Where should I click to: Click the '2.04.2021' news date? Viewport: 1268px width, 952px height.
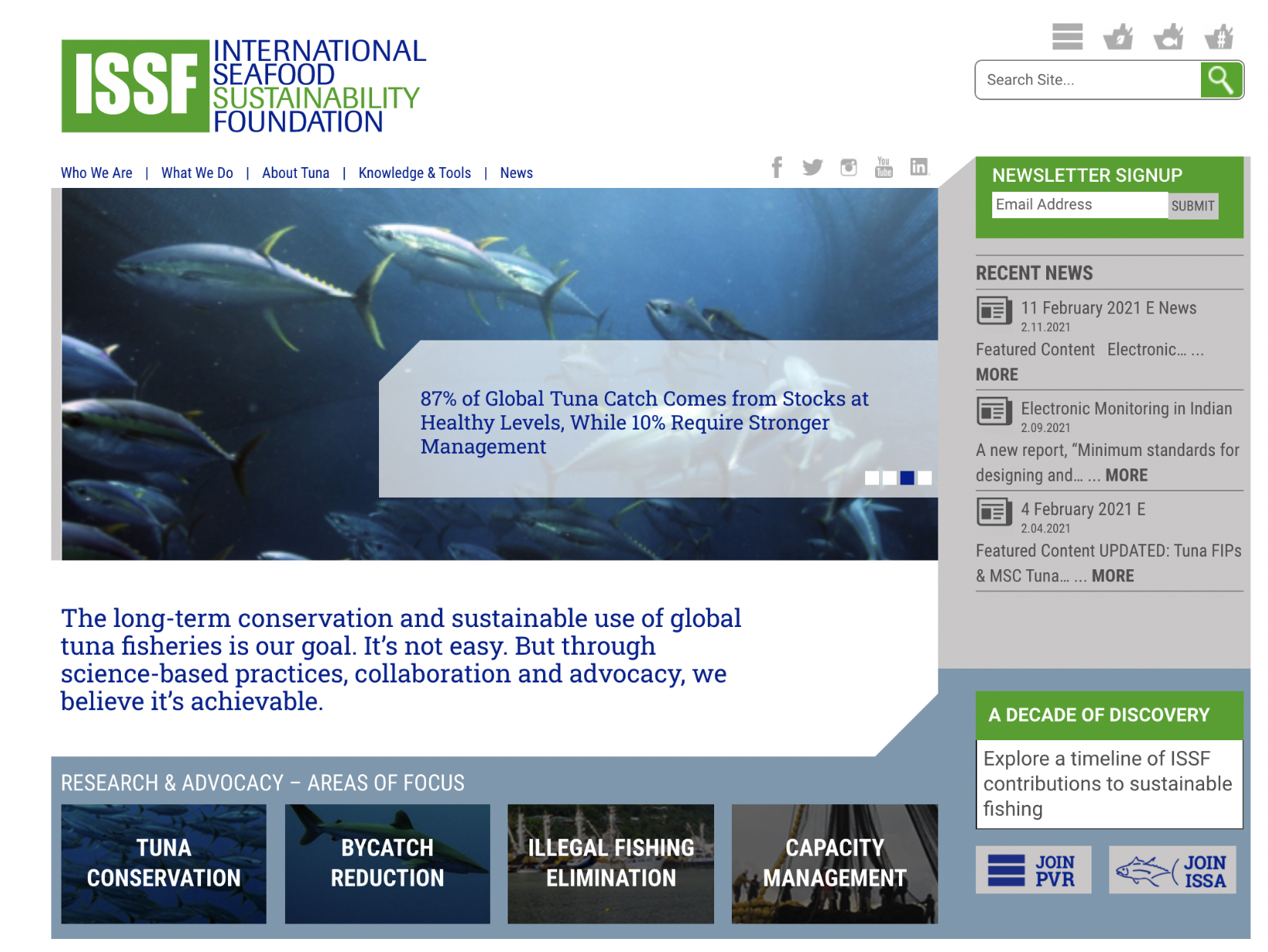[1045, 529]
